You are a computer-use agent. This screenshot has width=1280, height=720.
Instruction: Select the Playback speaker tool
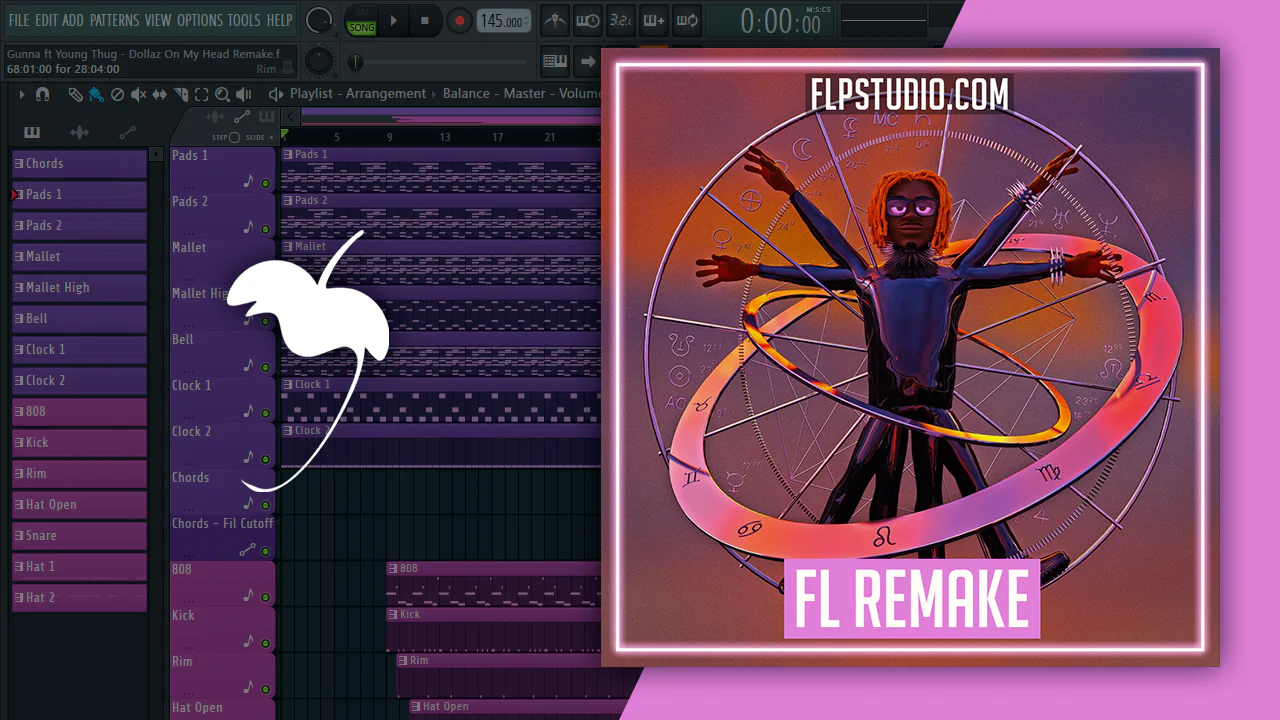tap(244, 94)
